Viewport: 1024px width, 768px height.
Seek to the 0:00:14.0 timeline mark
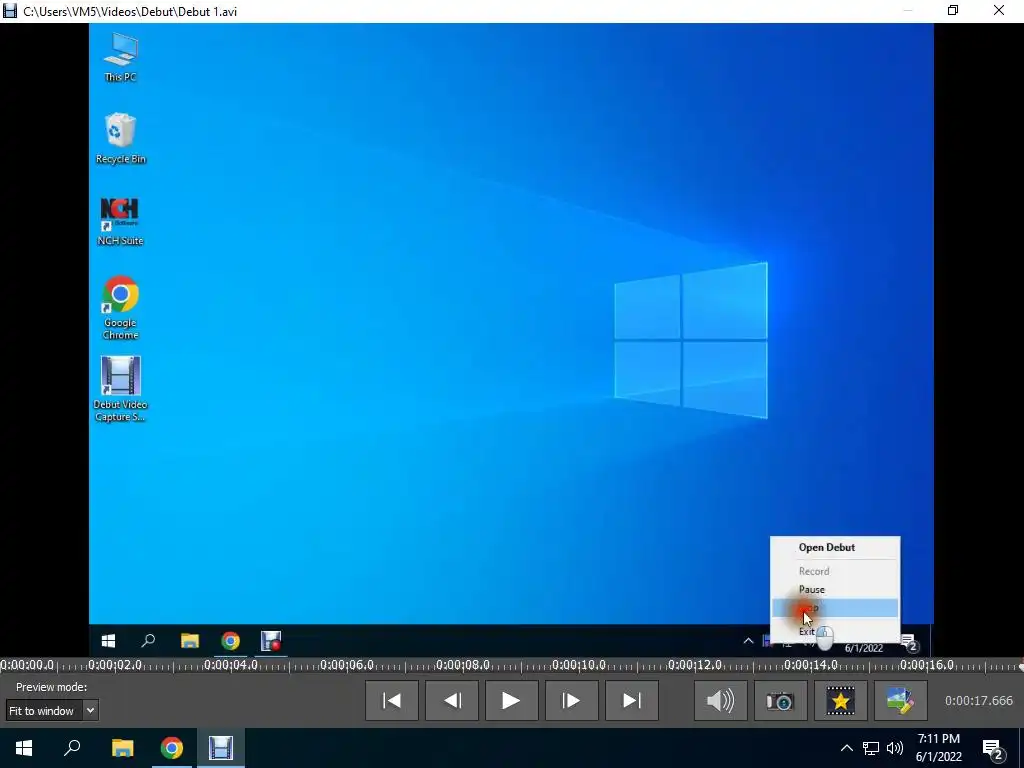(x=811, y=665)
